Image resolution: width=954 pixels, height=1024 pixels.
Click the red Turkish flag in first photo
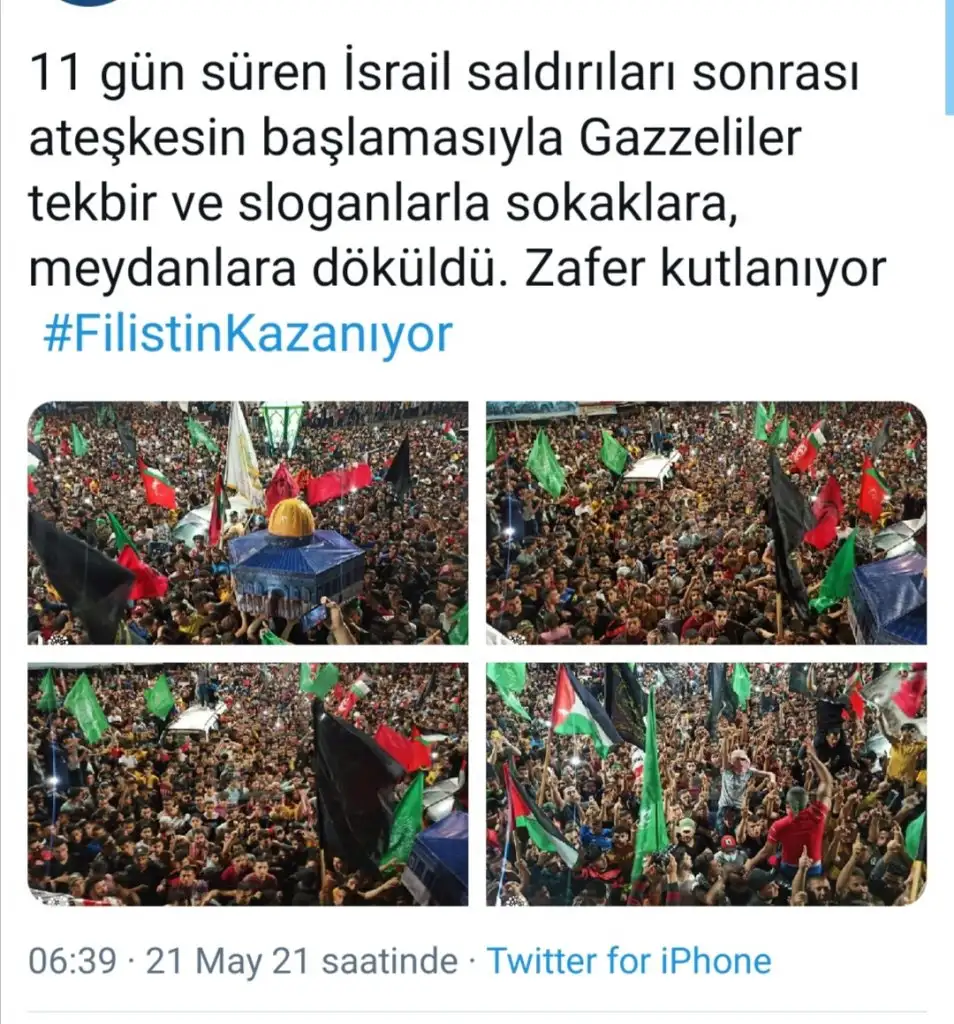[157, 485]
